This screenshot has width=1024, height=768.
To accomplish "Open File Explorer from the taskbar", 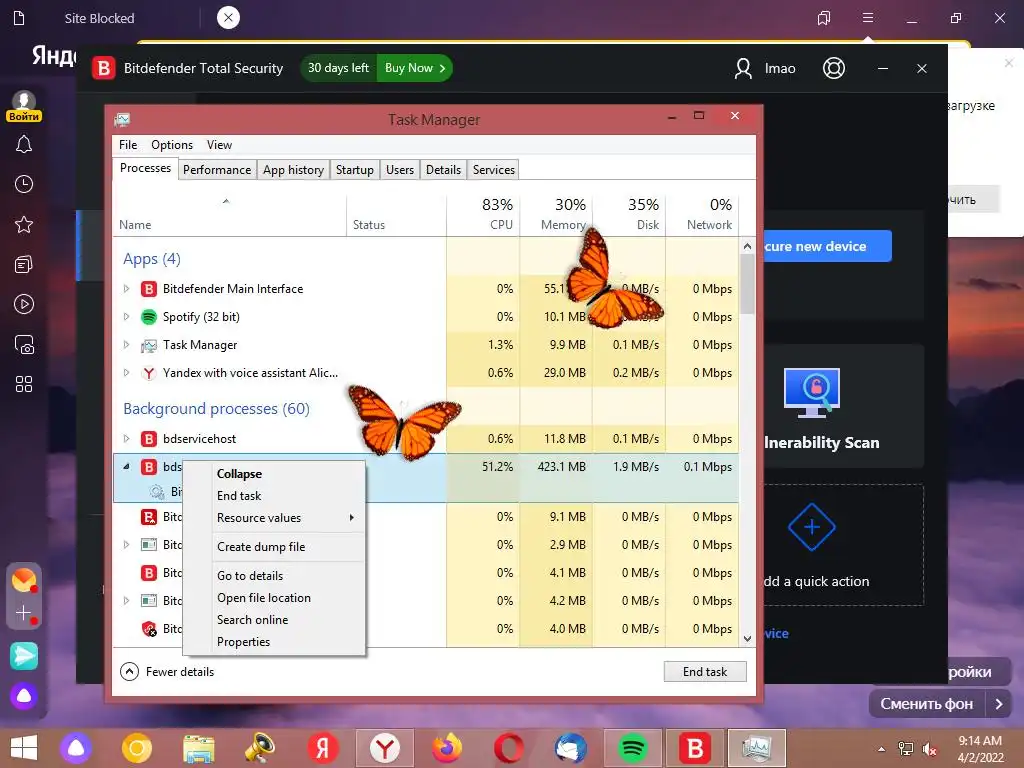I will pos(199,748).
